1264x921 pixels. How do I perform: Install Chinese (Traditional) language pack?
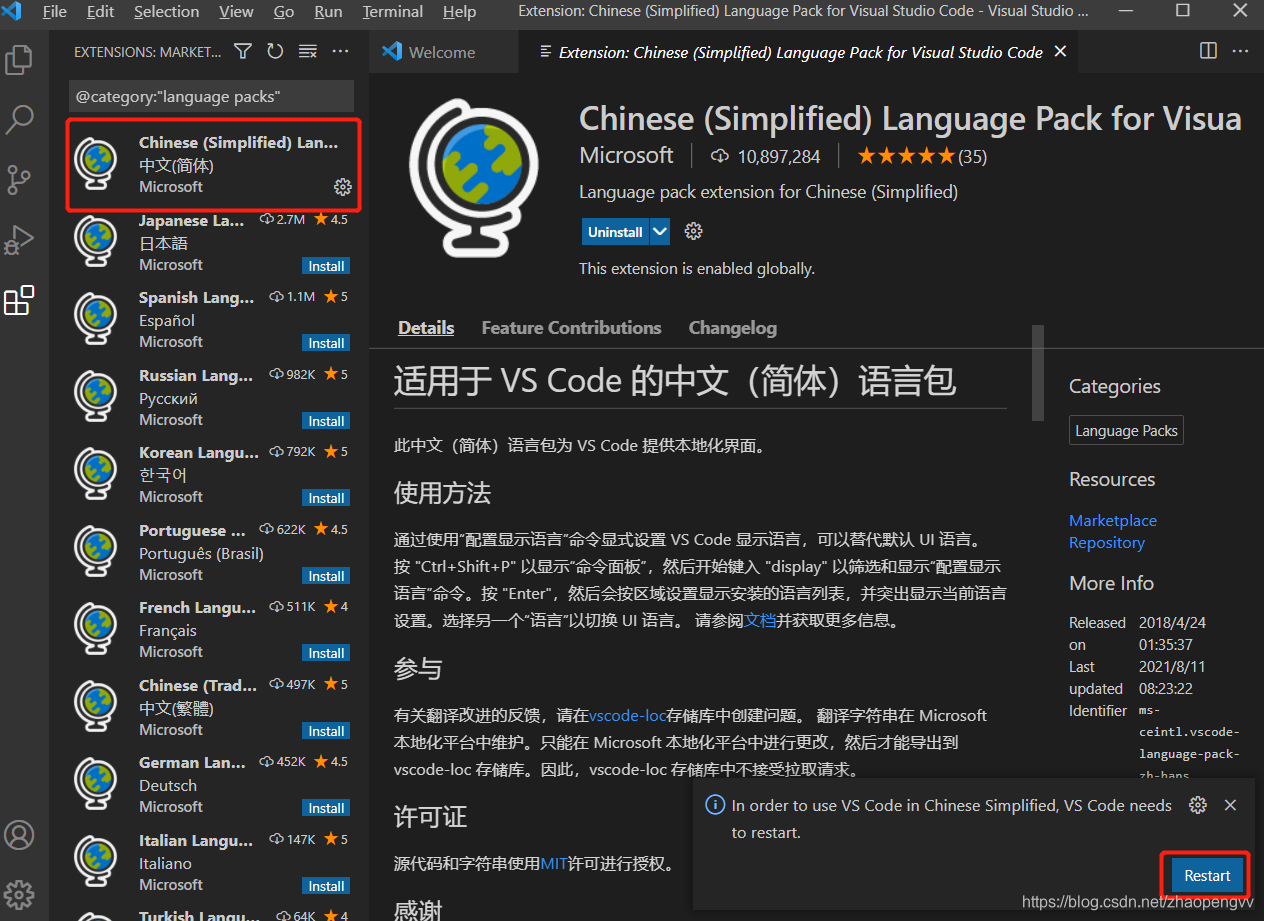point(326,731)
